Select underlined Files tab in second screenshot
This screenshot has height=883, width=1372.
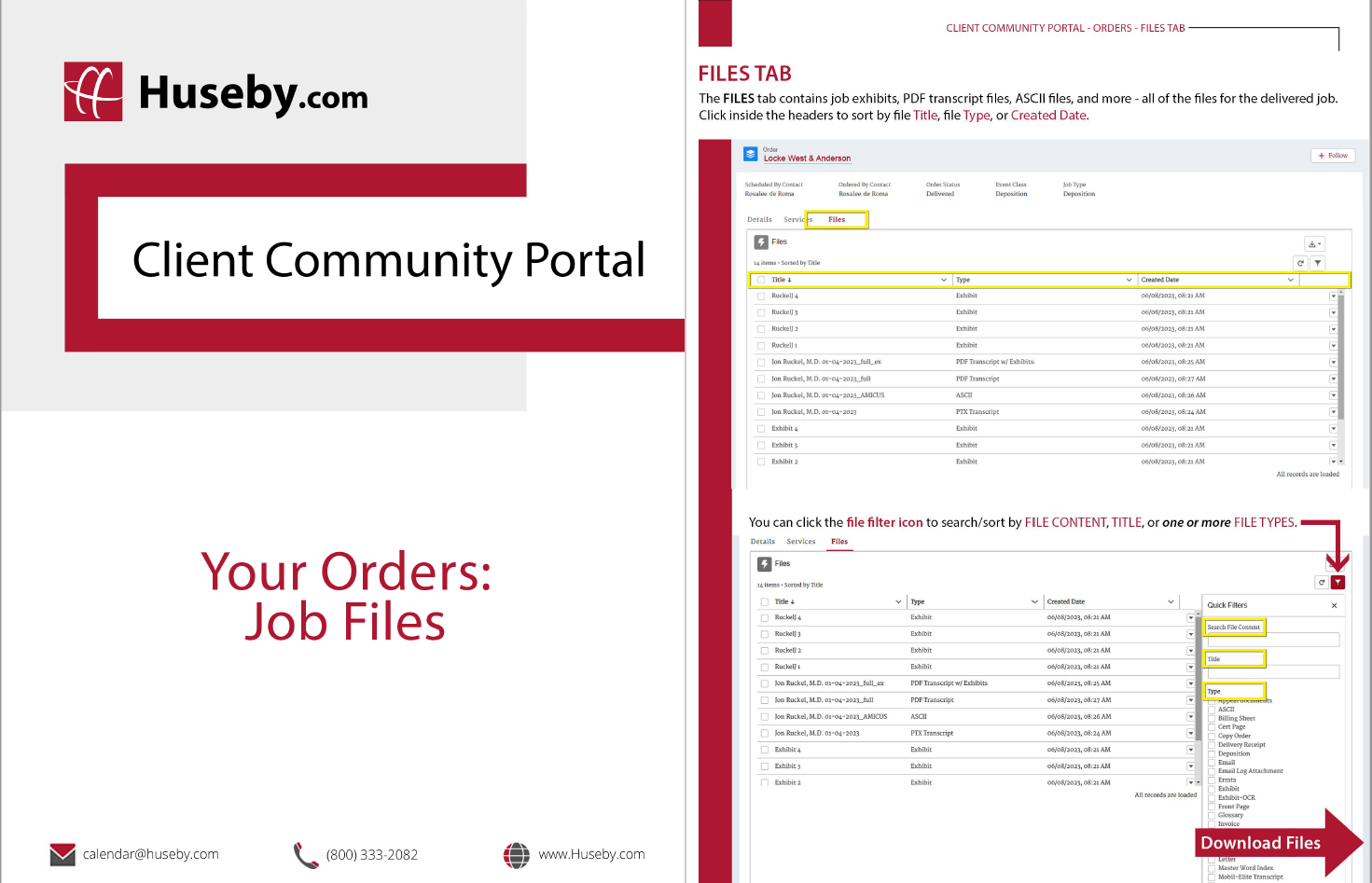pos(839,542)
